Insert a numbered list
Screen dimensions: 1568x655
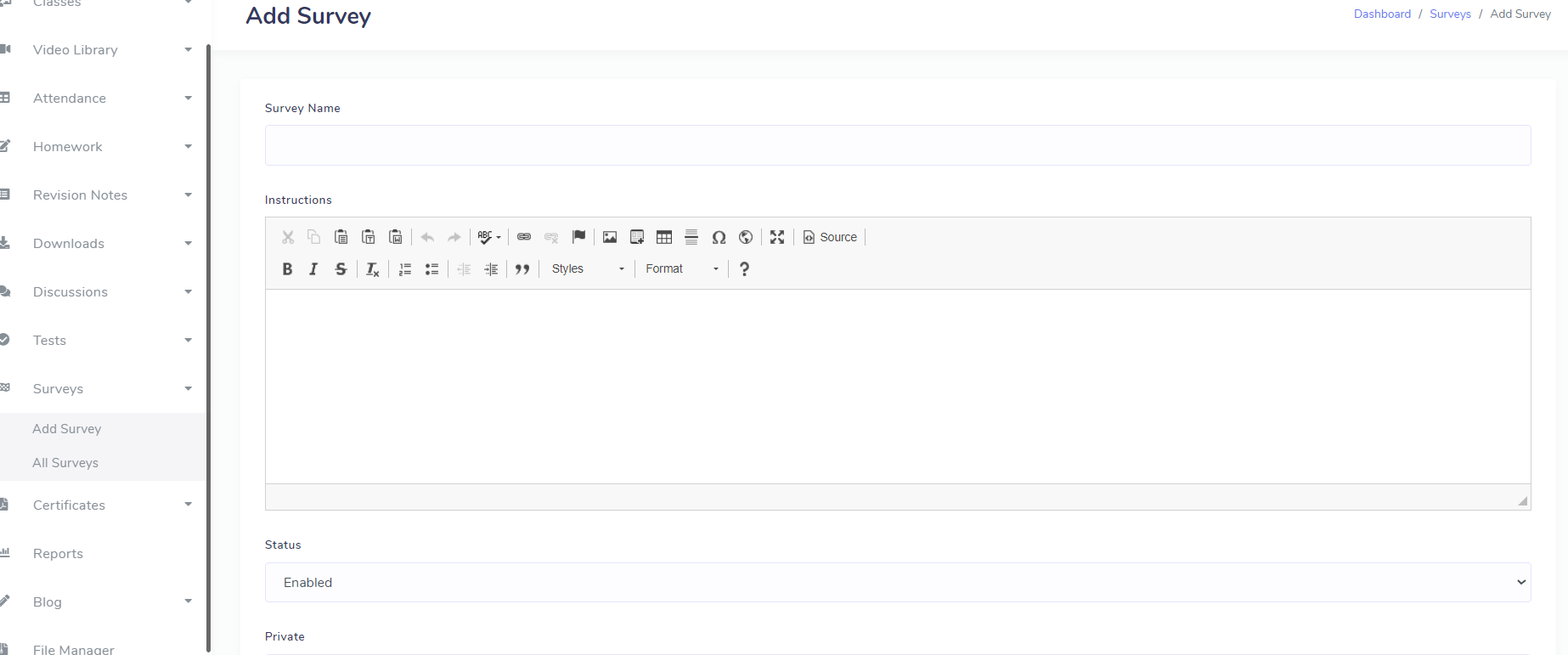(x=405, y=269)
